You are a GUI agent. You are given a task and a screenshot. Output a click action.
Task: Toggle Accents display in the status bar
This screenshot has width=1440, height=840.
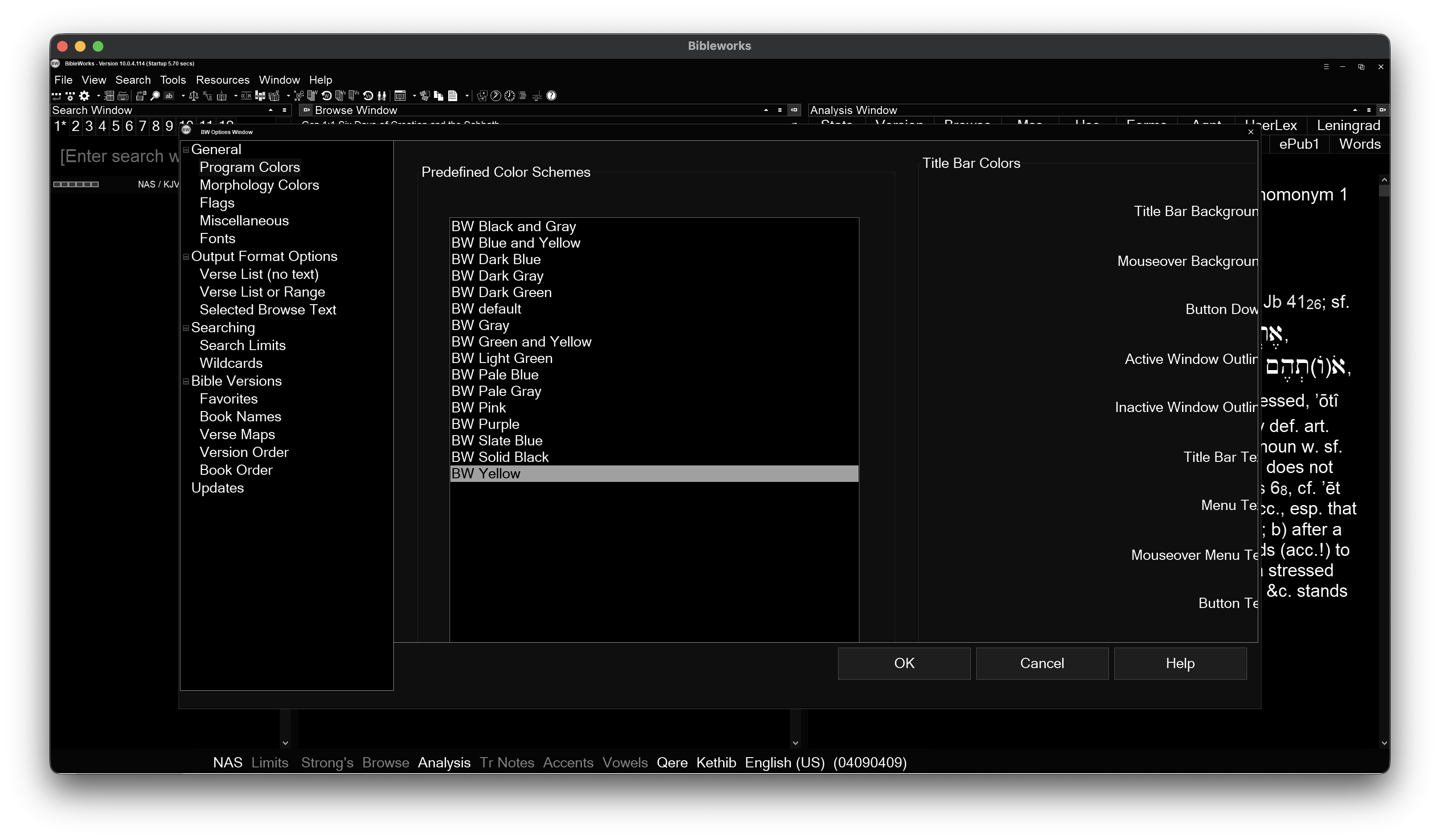568,763
